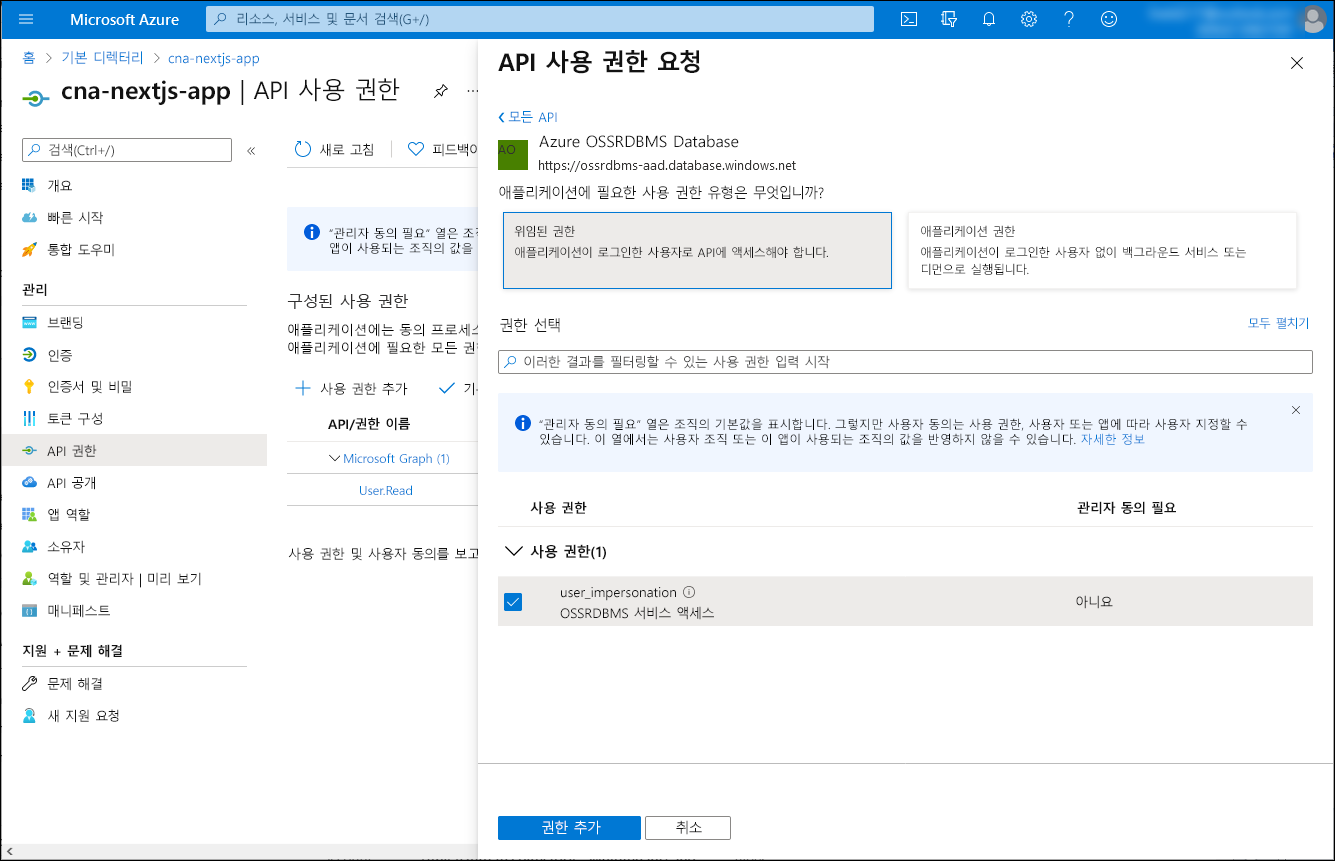
Task: Focus the top resource search box
Action: point(540,19)
